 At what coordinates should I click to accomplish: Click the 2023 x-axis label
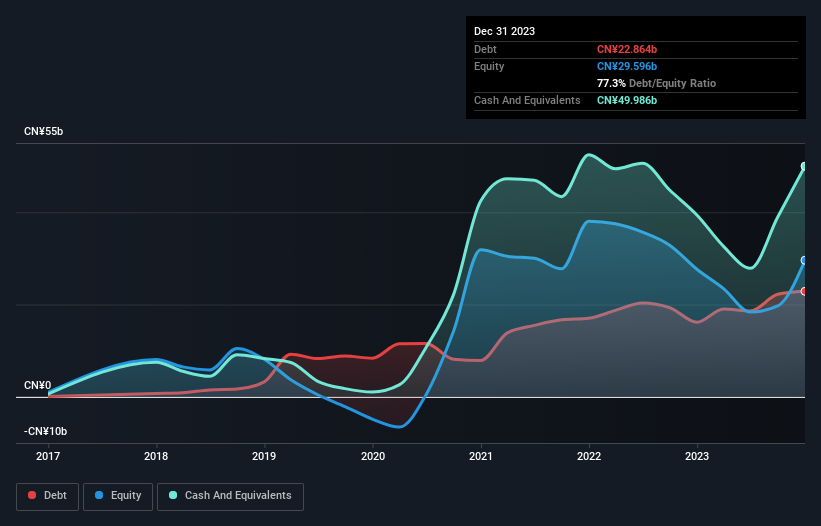tap(697, 456)
